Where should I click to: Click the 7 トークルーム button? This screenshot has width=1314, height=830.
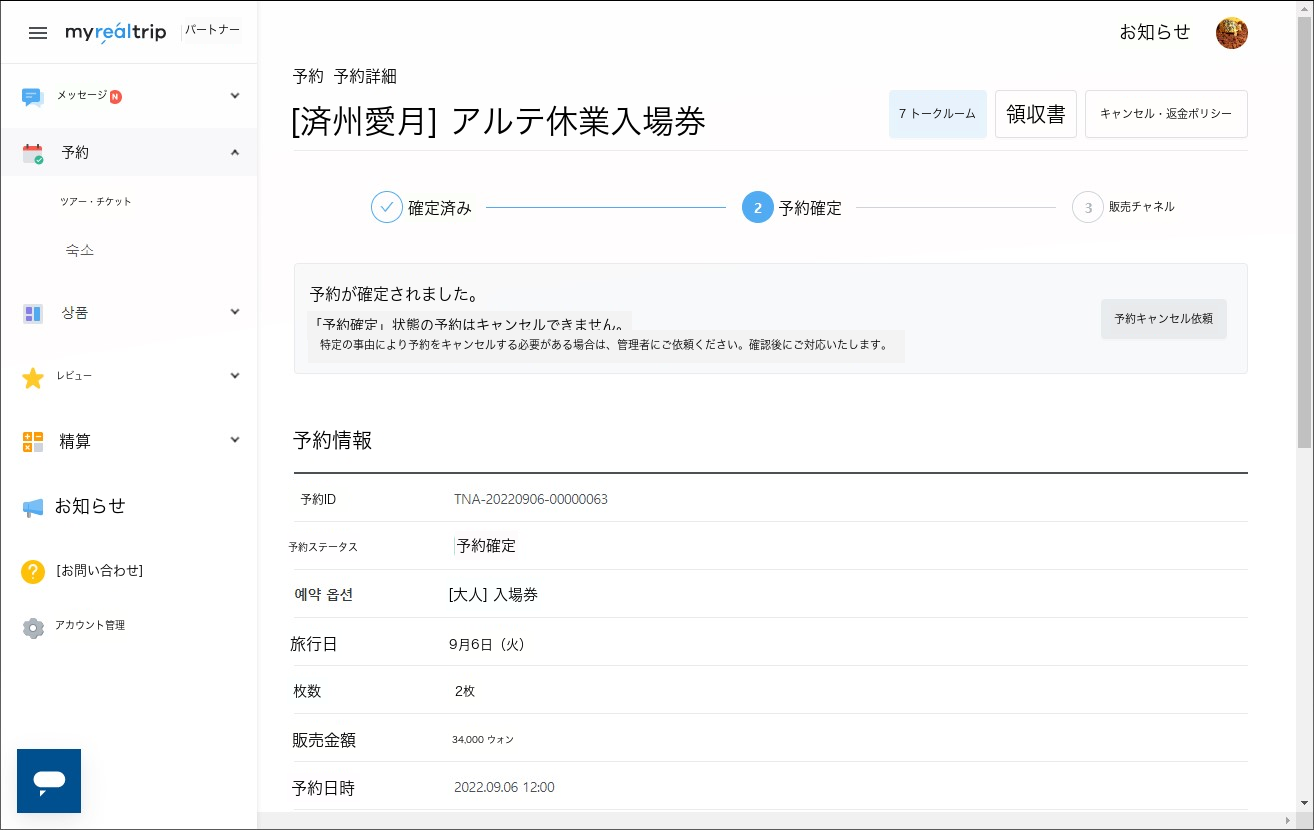pyautogui.click(x=938, y=114)
